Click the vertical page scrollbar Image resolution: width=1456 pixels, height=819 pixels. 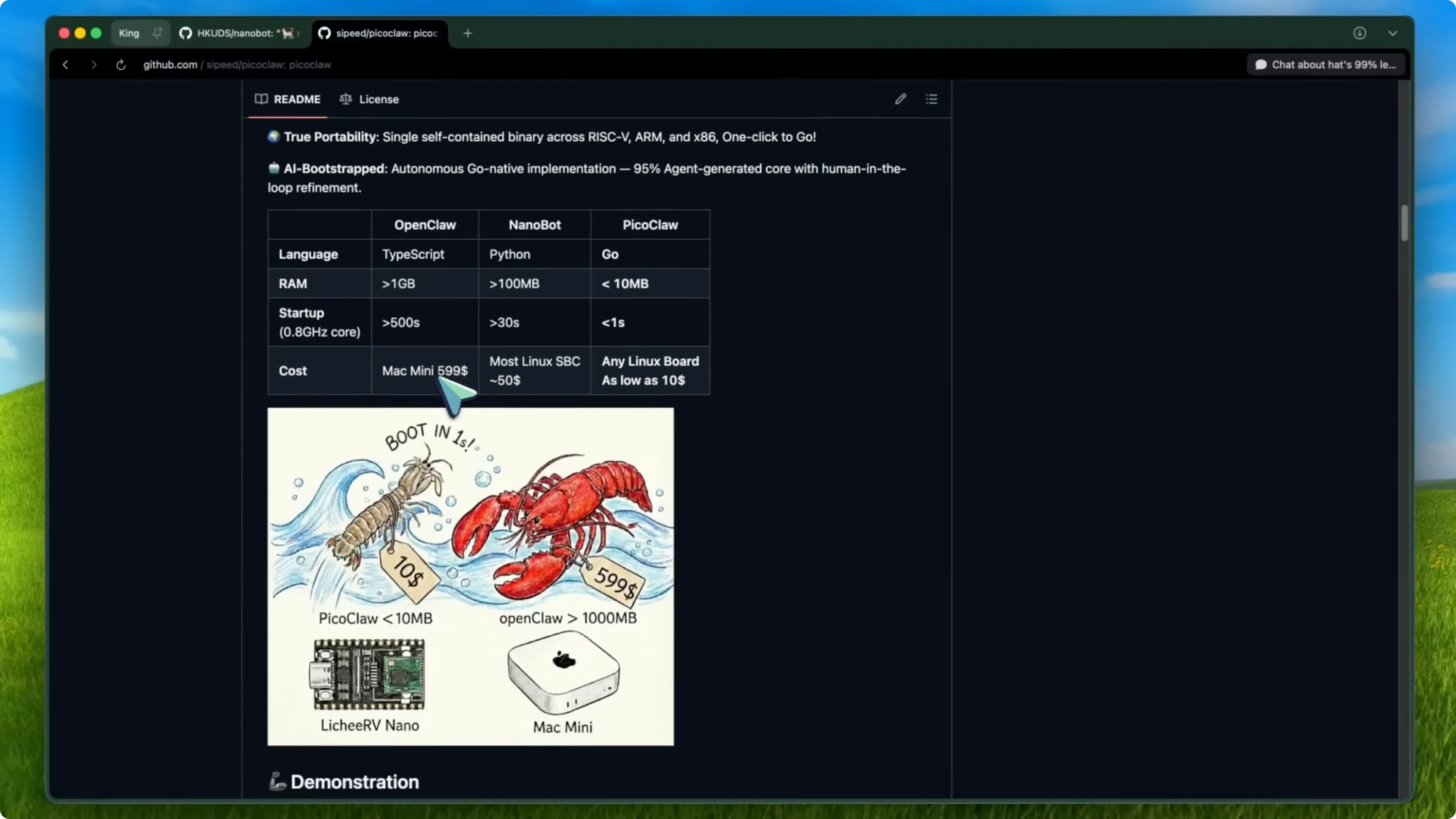(x=1405, y=223)
